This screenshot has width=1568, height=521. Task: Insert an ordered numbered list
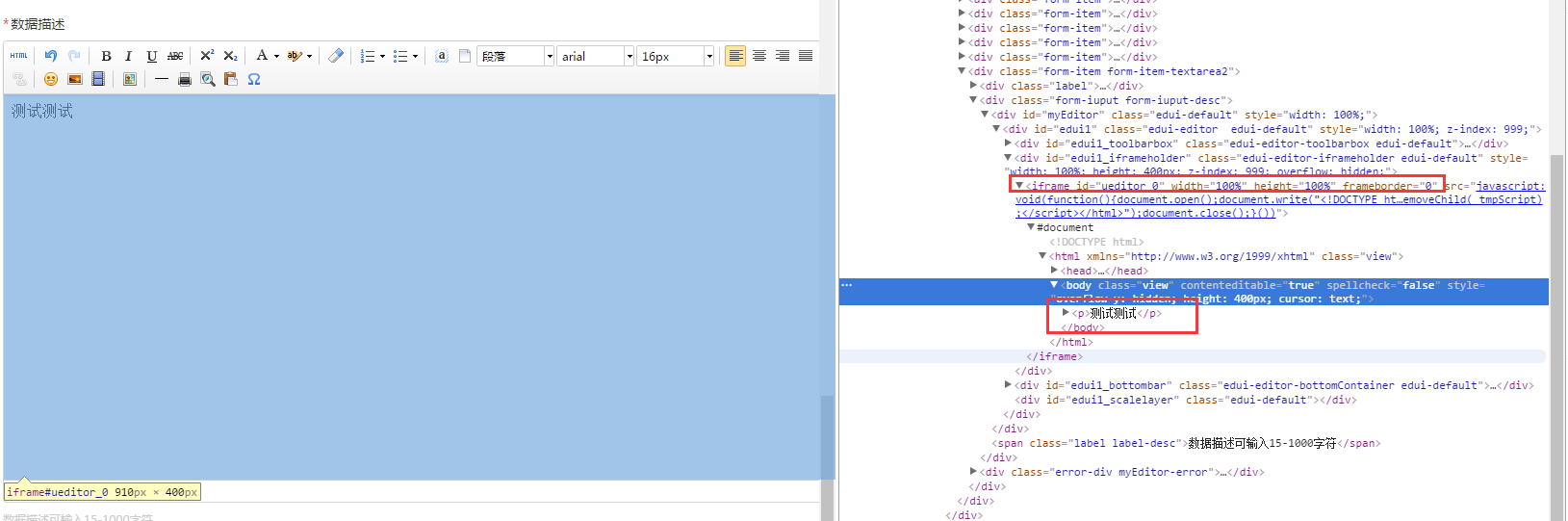pos(367,56)
